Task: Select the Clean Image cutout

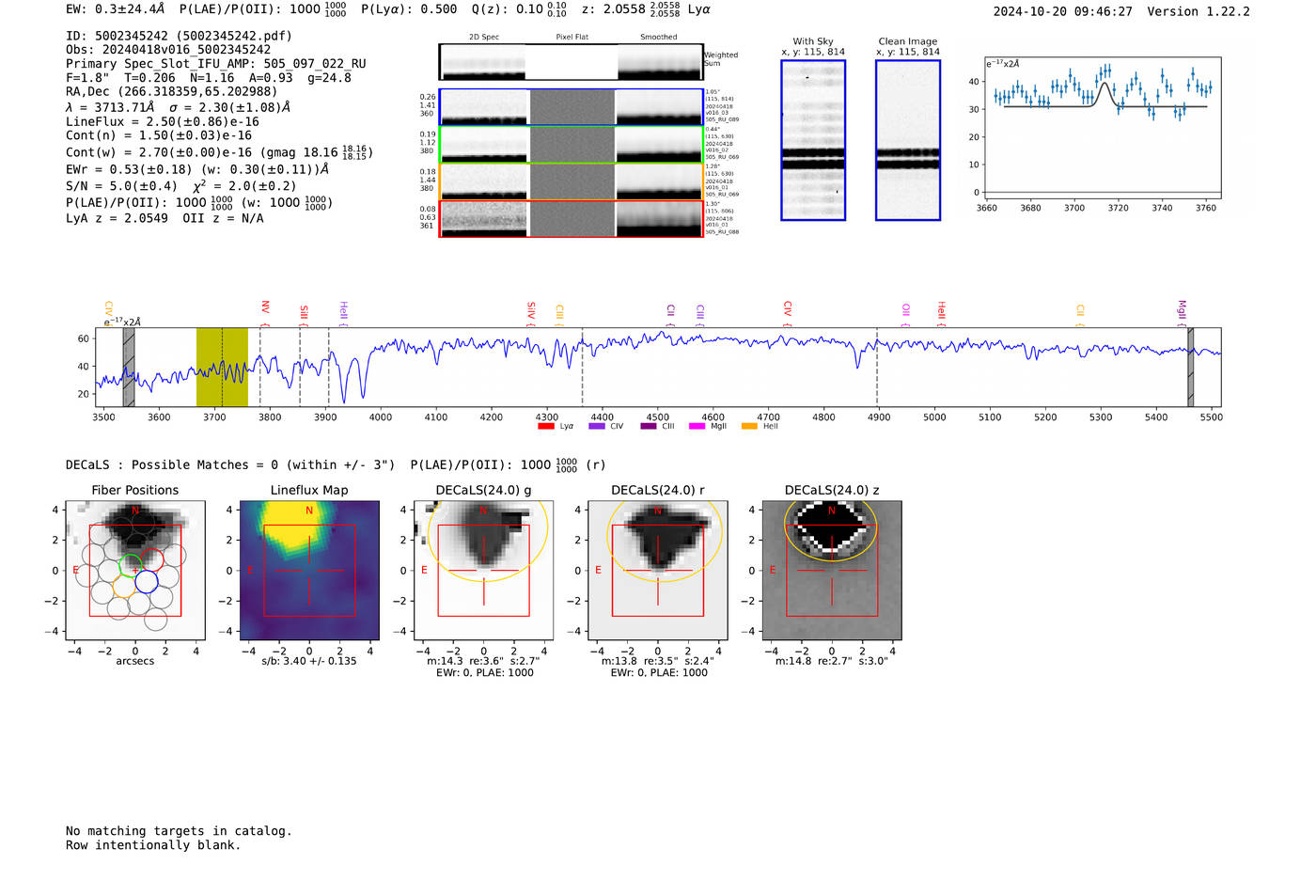Action: point(908,140)
